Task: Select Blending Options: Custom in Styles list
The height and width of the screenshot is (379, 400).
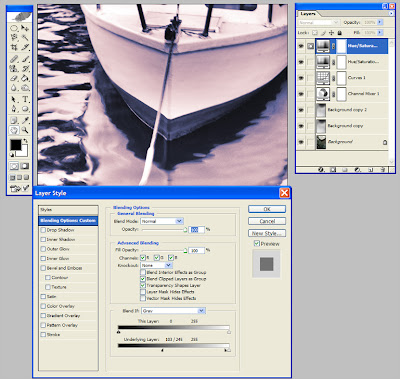Action: pos(68,220)
